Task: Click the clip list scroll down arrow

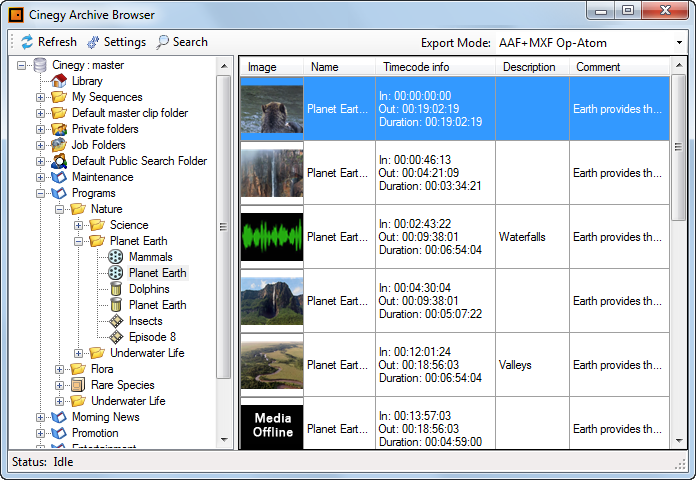Action: click(679, 440)
